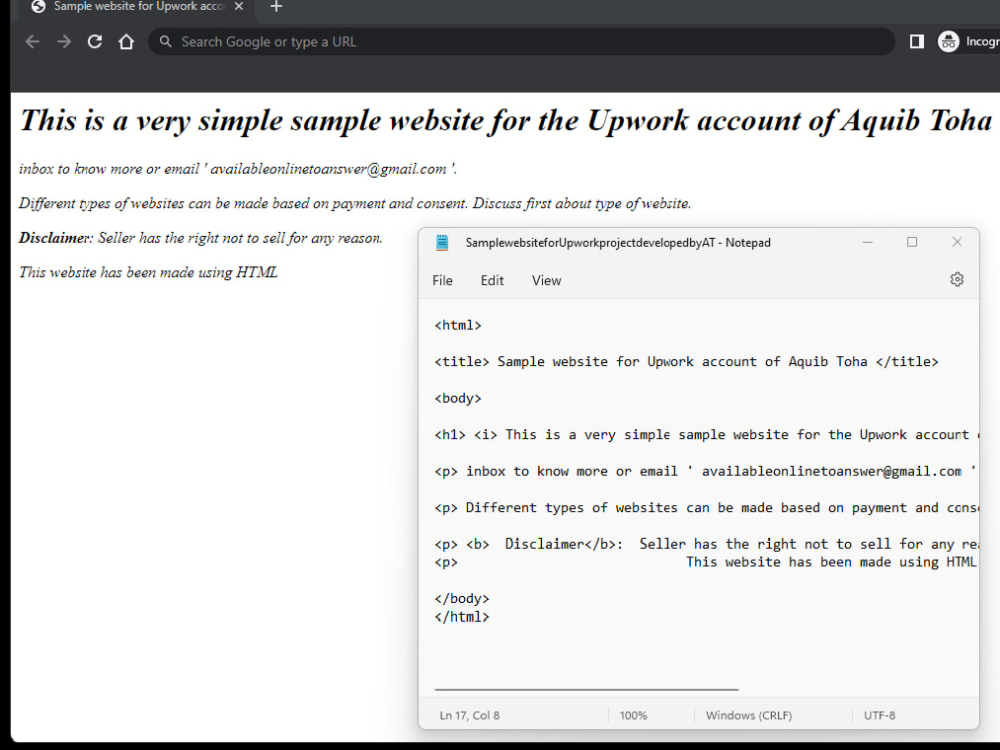Click the email address on the webpage

[328, 169]
